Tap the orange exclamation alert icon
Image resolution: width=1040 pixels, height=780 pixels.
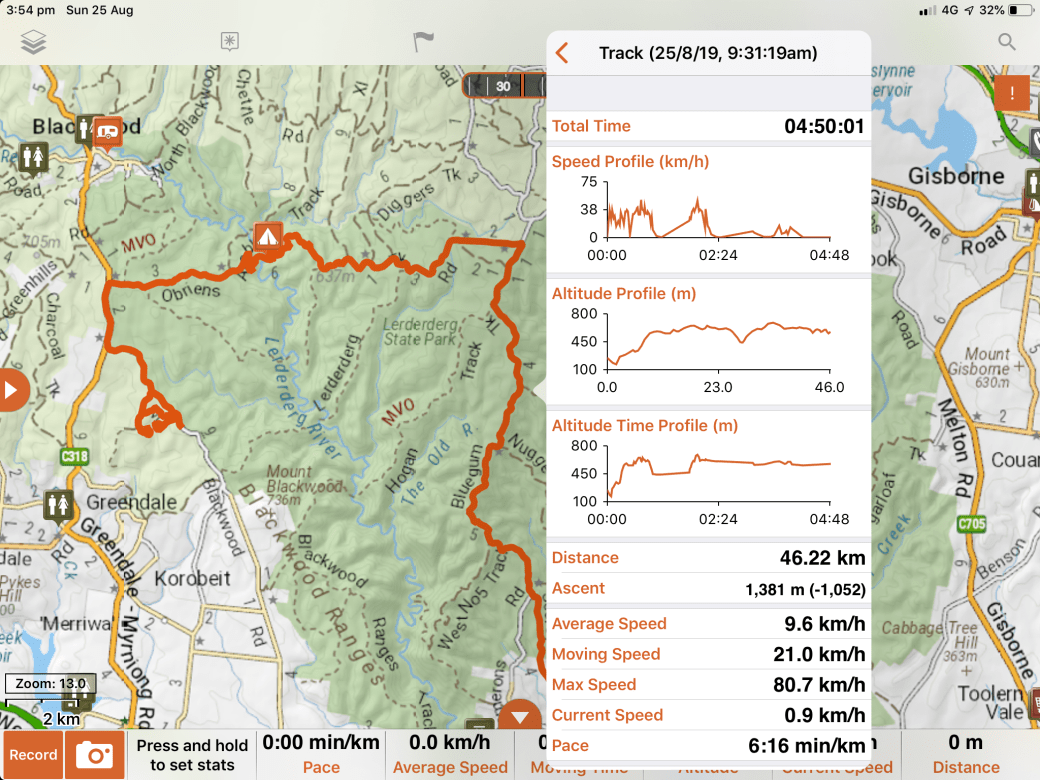click(1011, 94)
